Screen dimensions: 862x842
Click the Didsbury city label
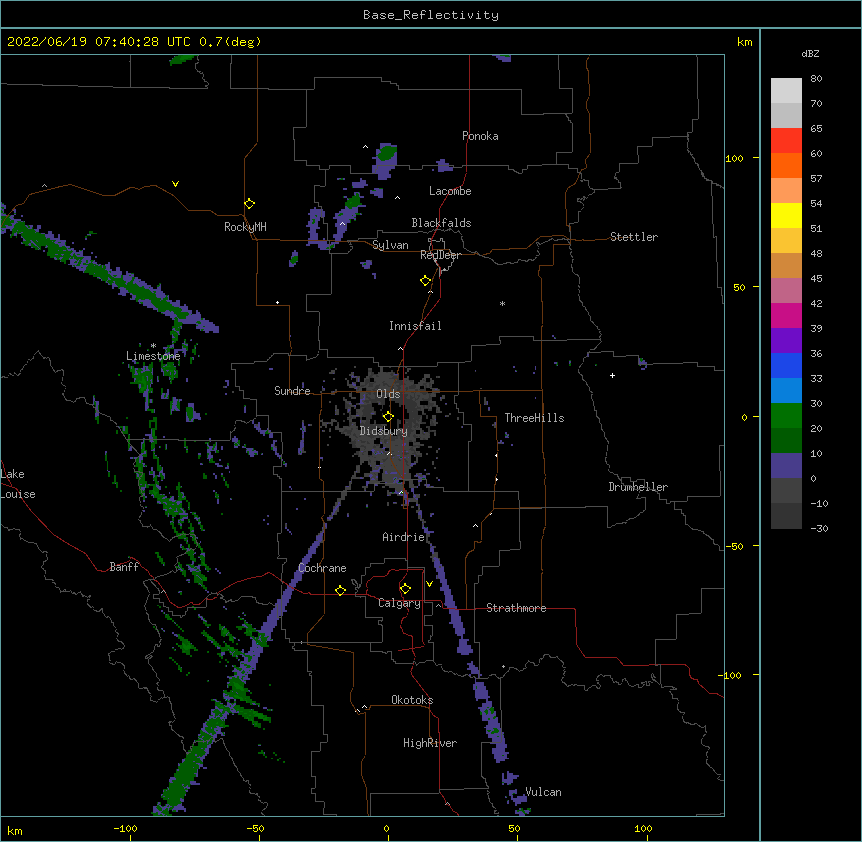pyautogui.click(x=384, y=431)
